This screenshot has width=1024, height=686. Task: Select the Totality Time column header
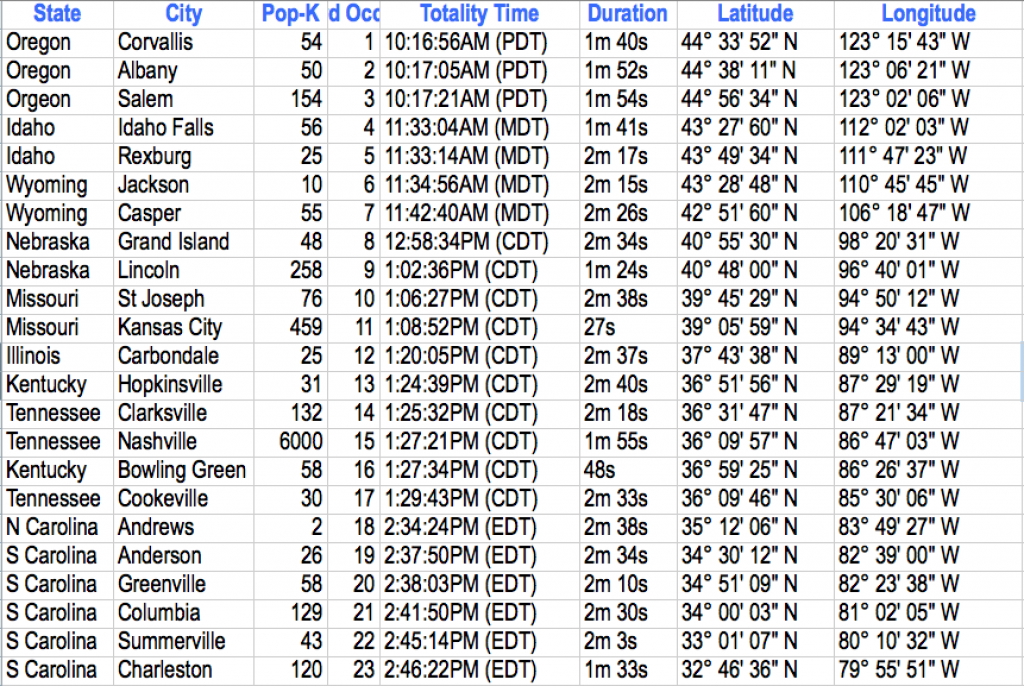point(479,14)
